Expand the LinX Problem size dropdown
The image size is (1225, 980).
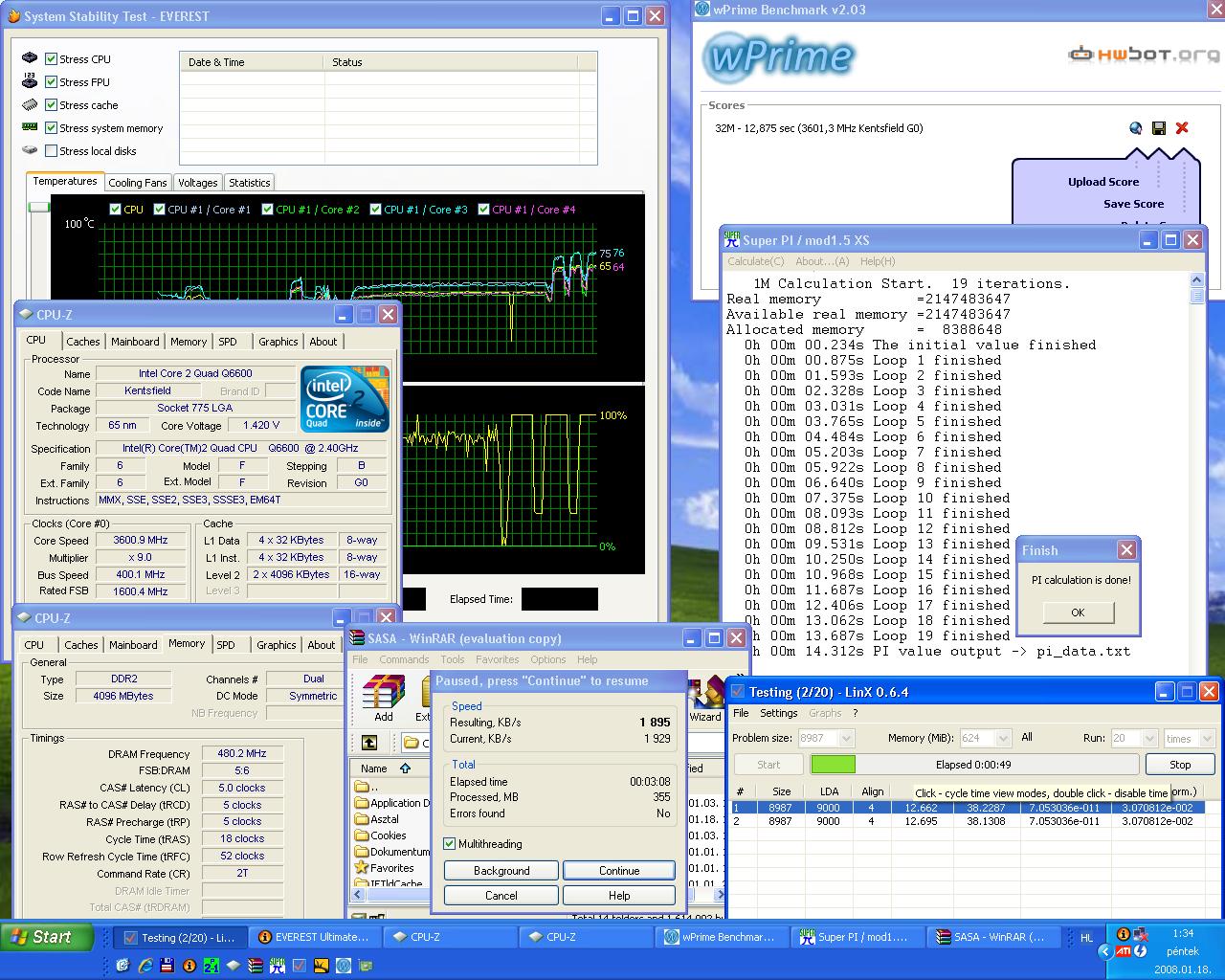click(846, 738)
